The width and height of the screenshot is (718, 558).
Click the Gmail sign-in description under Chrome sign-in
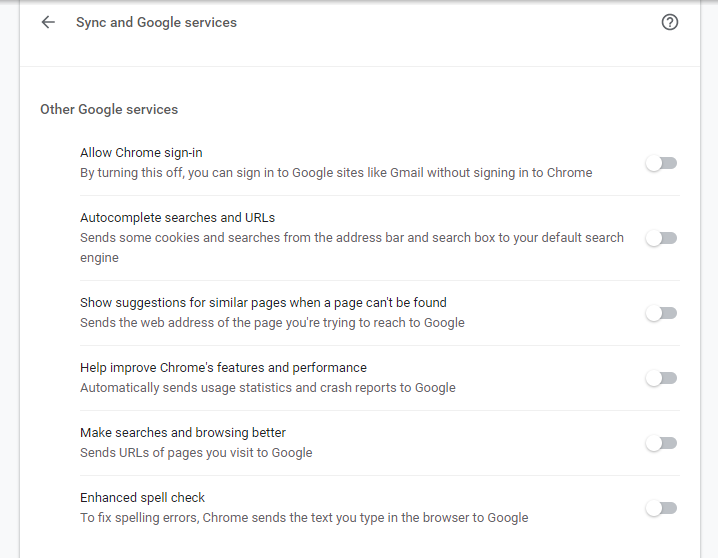[336, 172]
